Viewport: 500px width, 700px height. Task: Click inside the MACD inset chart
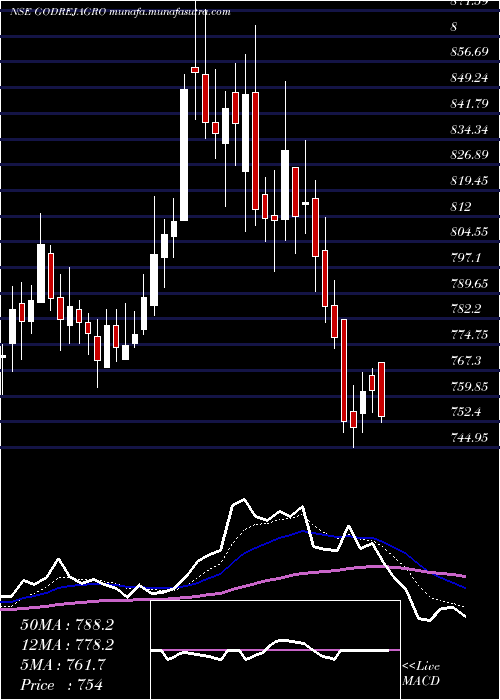pyautogui.click(x=275, y=650)
